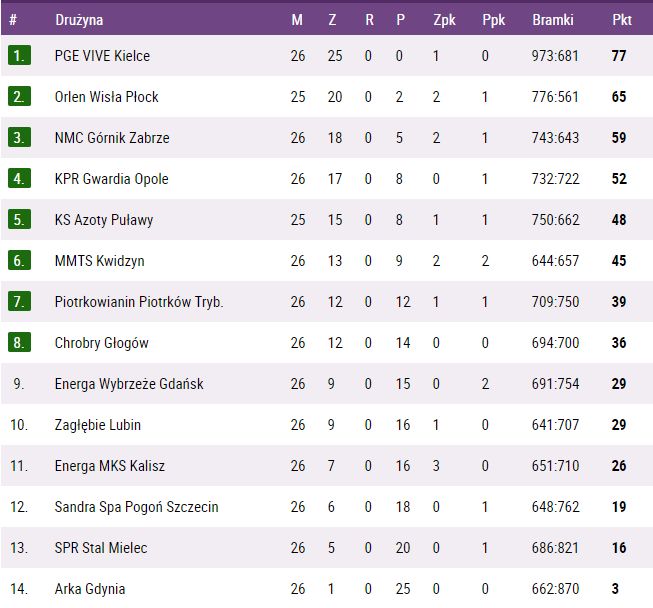653x608 pixels.
Task: Open KPR Gwardia Opole team page
Action: point(111,179)
